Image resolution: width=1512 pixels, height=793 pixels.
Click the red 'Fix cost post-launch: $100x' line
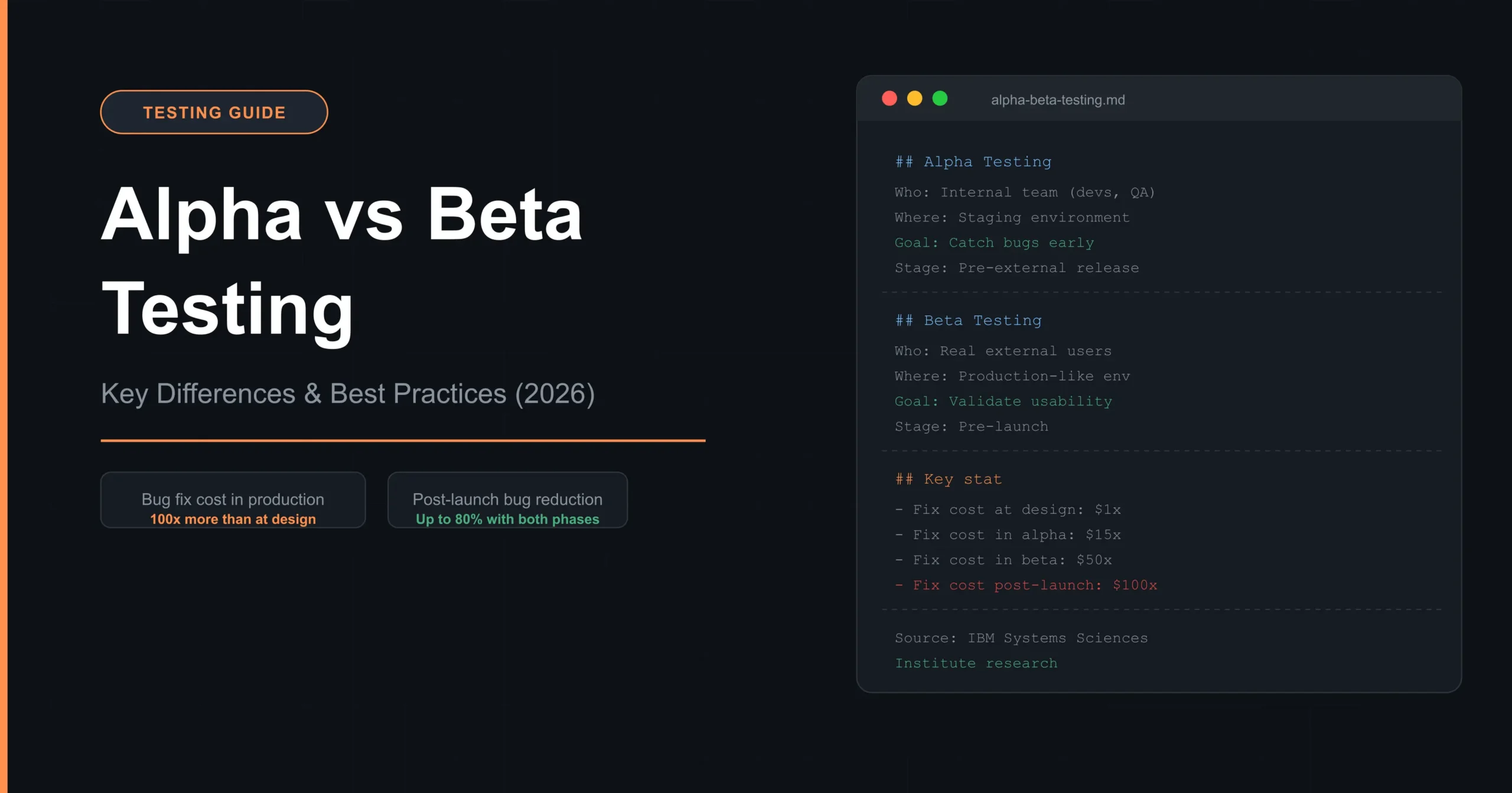pyautogui.click(x=1026, y=586)
